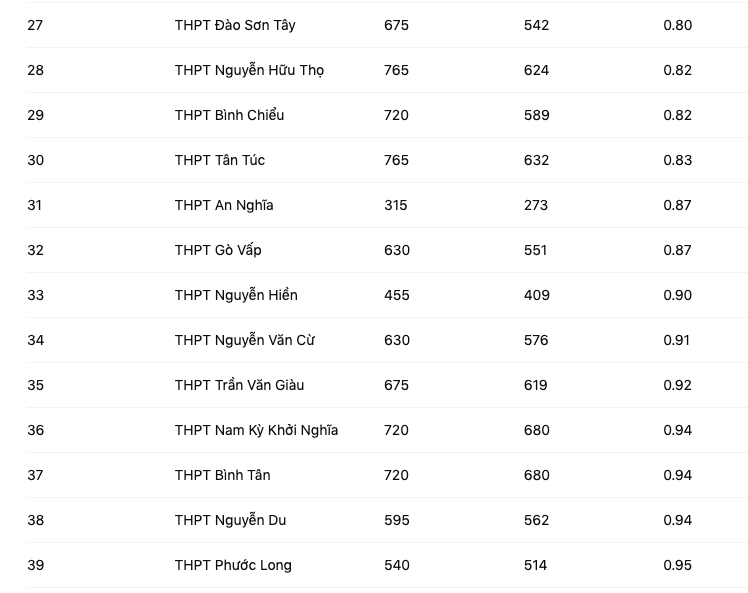This screenshot has width=748, height=593.
Task: Click row number 39
Action: pos(36,565)
